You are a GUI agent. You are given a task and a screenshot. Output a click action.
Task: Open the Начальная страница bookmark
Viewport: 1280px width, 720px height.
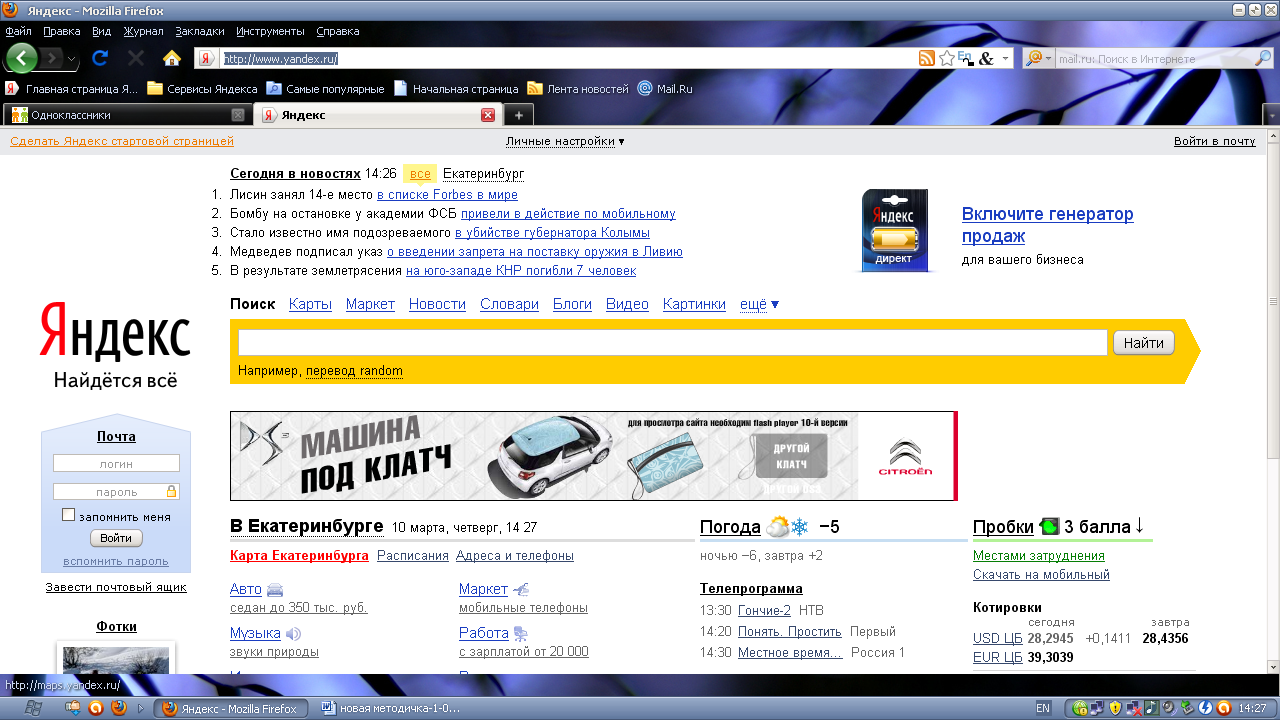click(456, 89)
